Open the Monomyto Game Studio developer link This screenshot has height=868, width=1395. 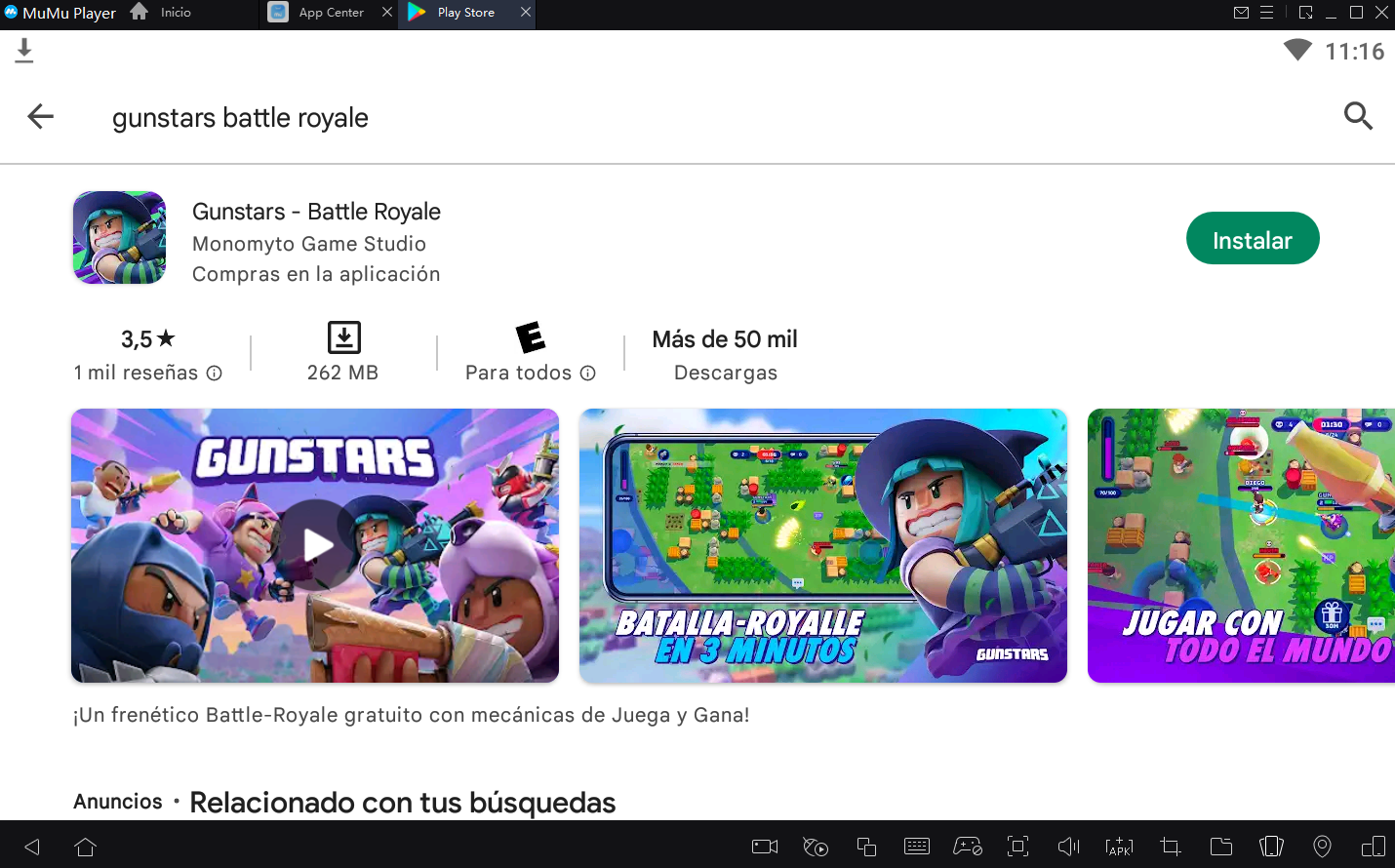tap(309, 244)
